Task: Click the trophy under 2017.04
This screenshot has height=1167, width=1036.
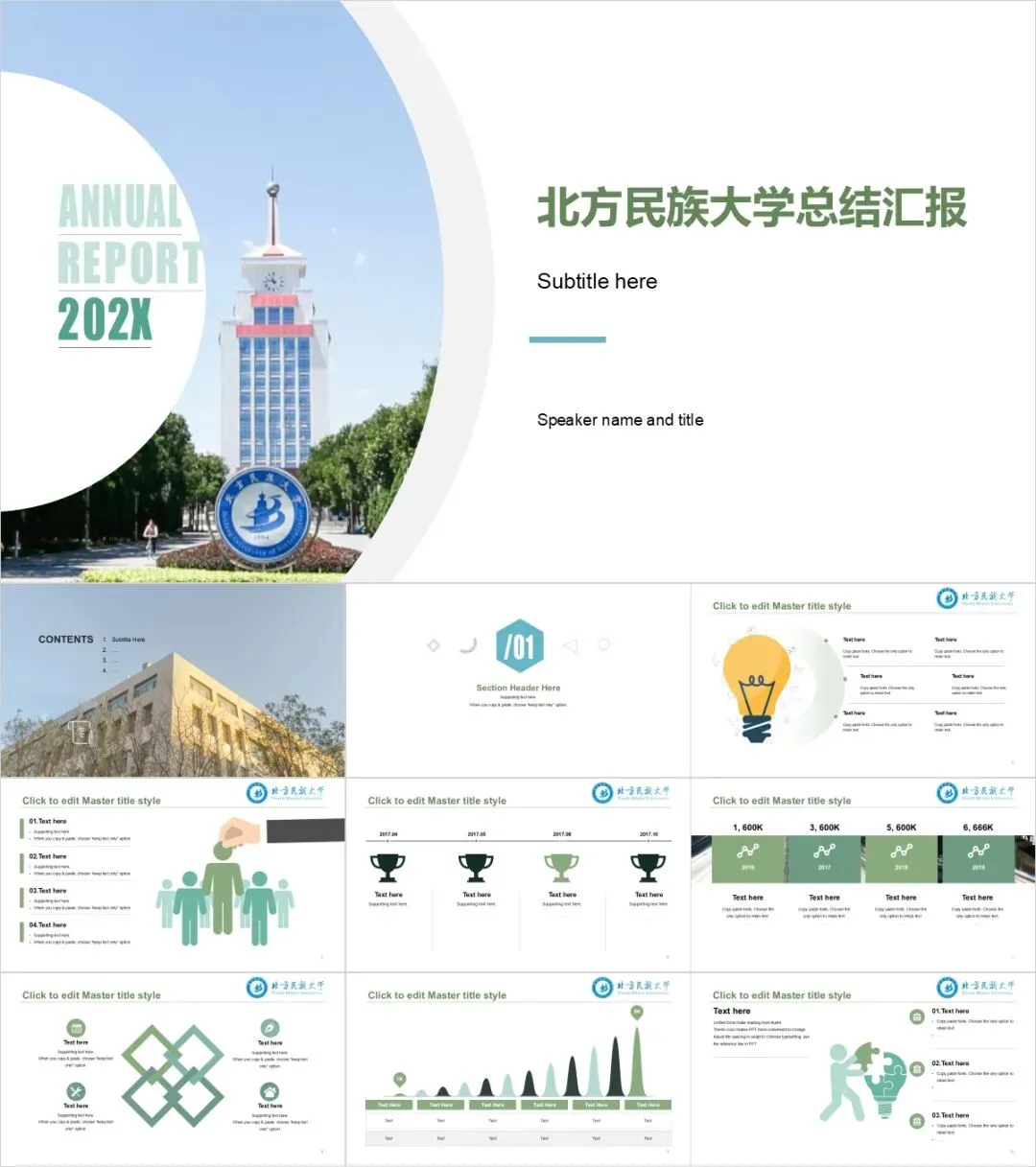Action: tap(388, 868)
